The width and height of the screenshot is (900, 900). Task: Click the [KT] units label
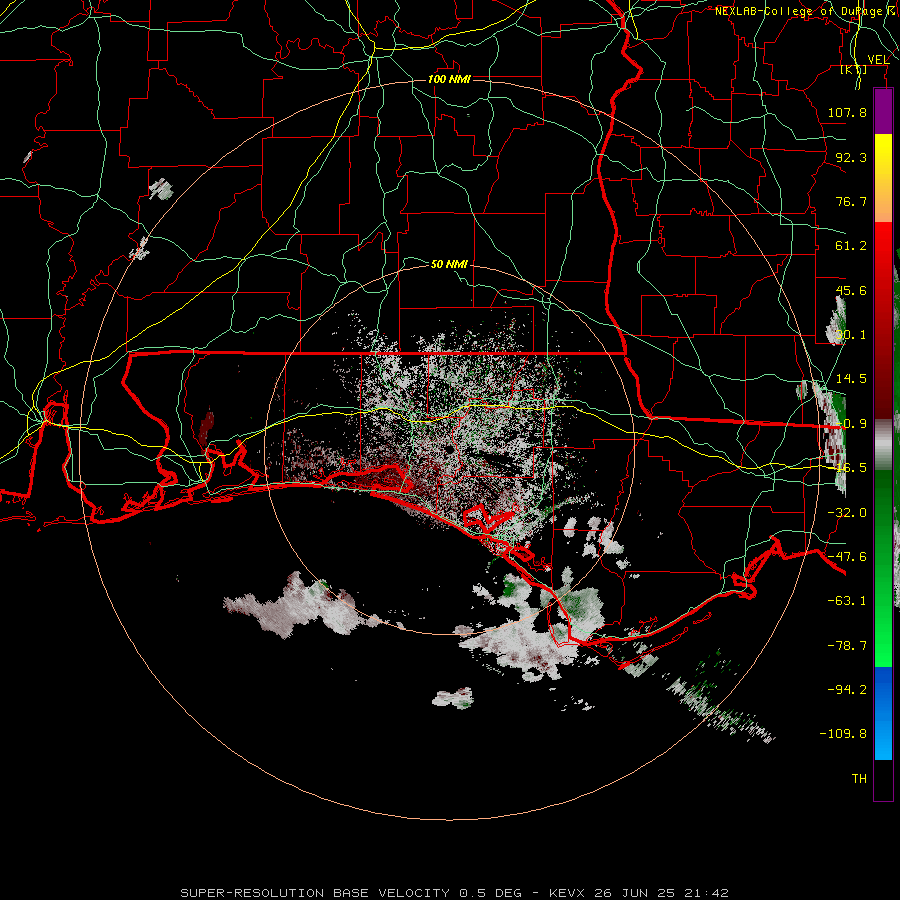coord(854,69)
